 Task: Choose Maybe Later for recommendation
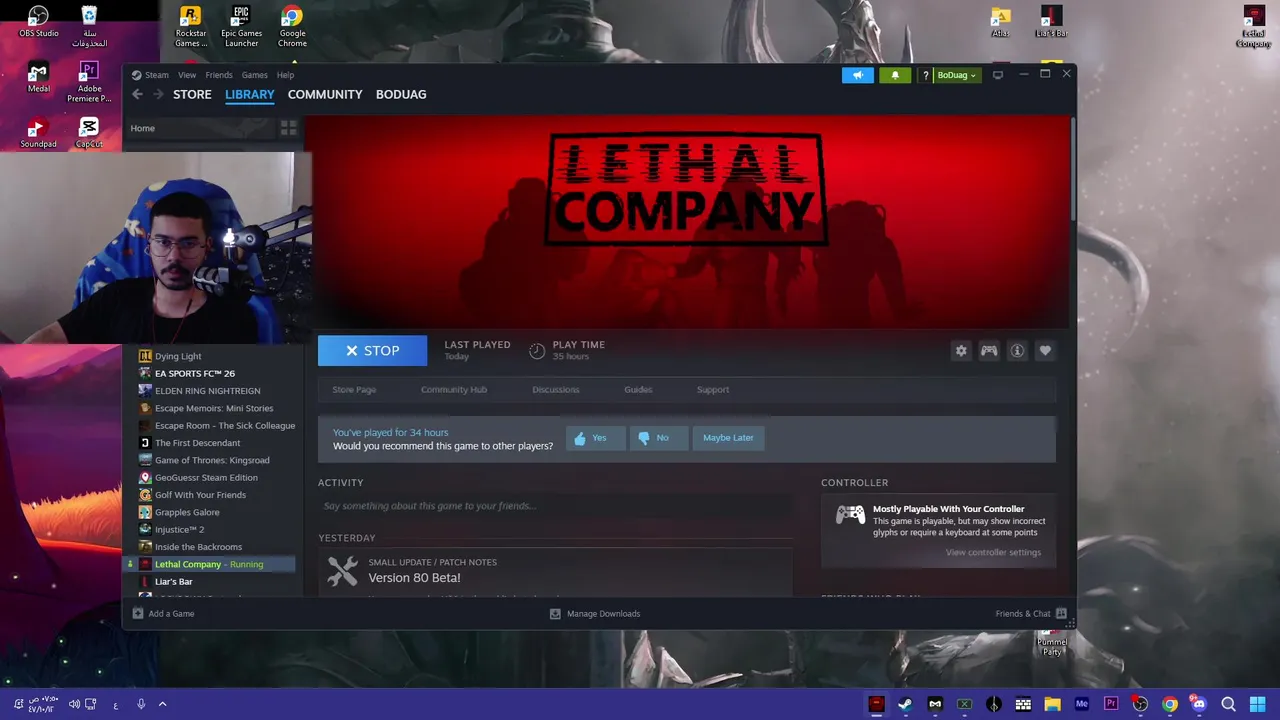[728, 438]
